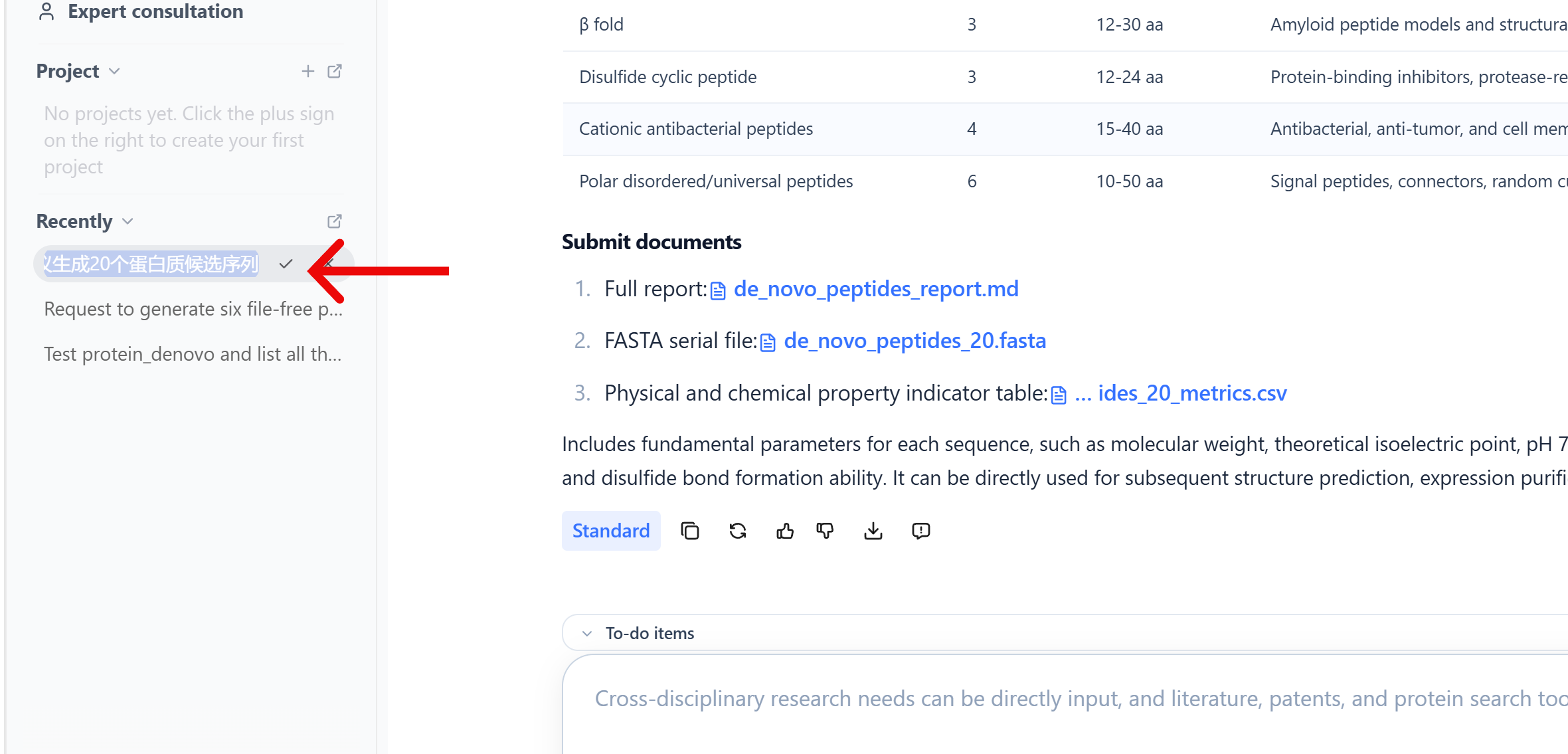Screen dimensions: 1568x754
Task: Collapse the Recently section chevron
Action: [x=128, y=221]
